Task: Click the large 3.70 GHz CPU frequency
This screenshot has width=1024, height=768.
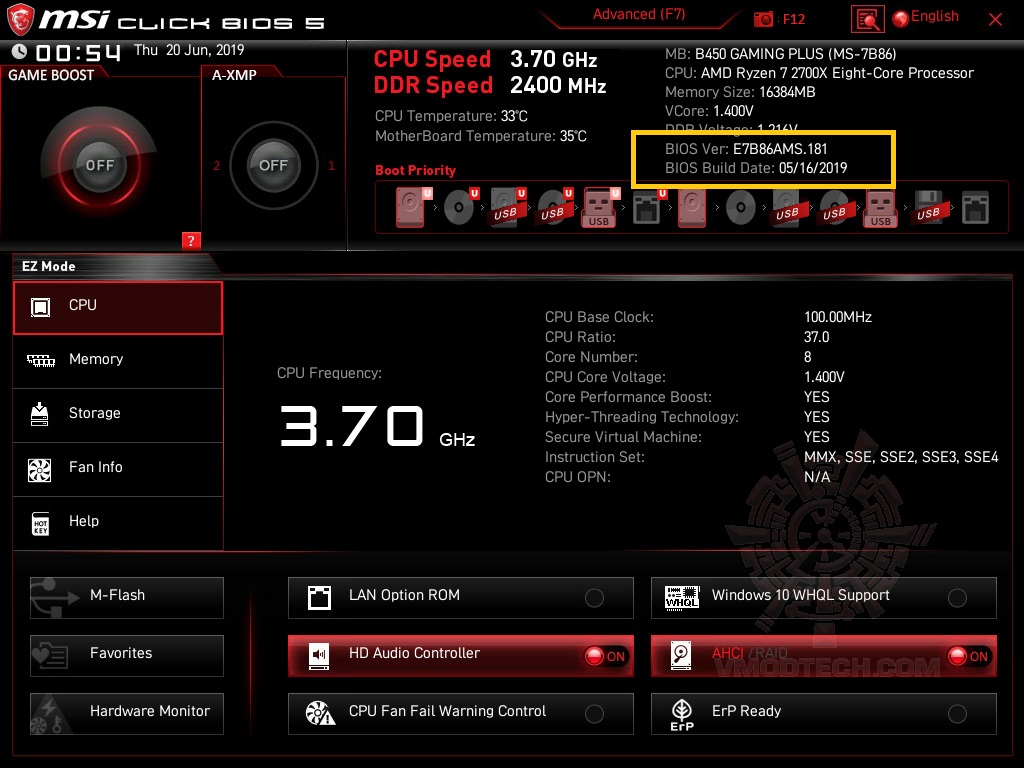Action: pos(377,427)
